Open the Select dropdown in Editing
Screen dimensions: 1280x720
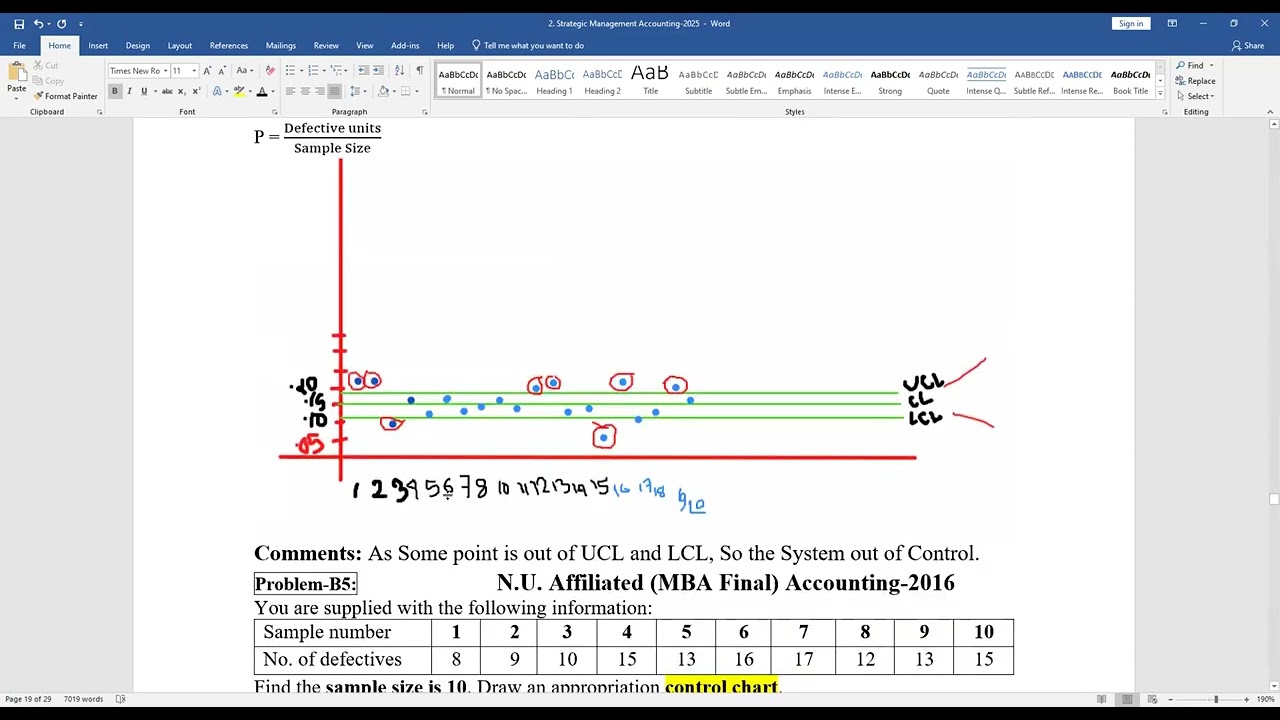pos(1195,96)
